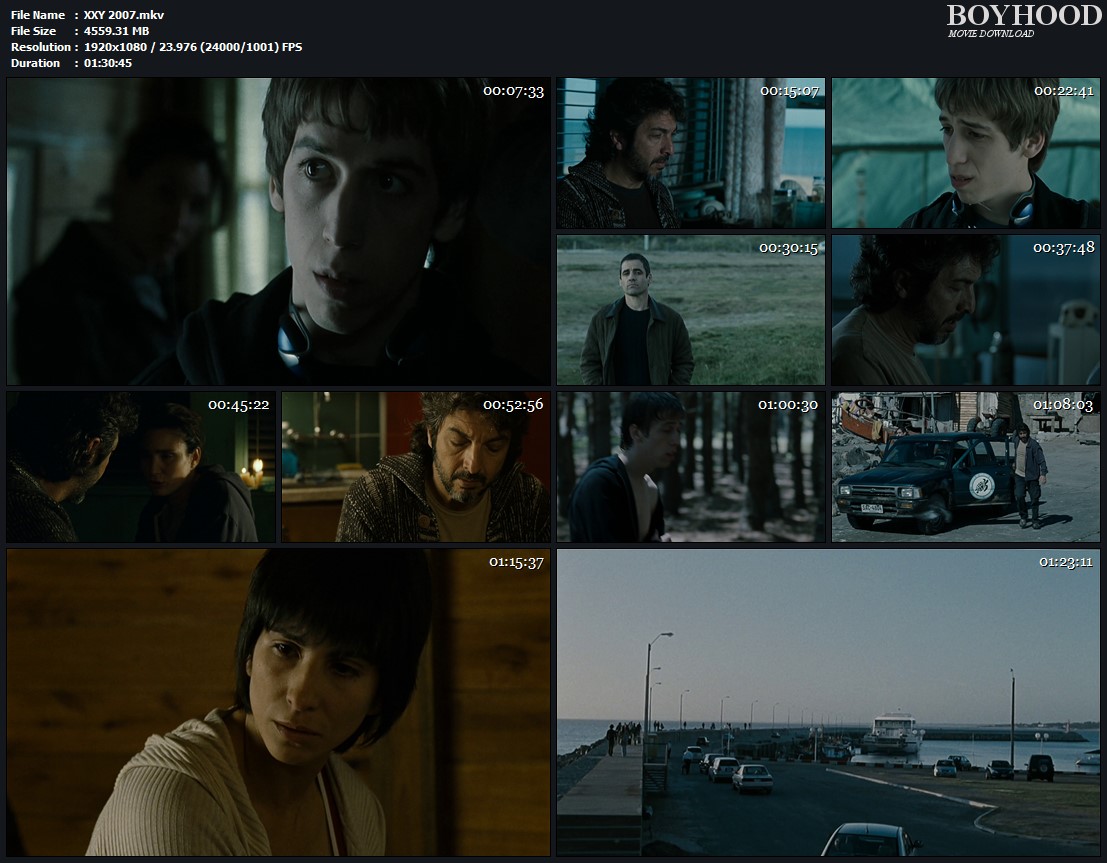Open the thumbnail stamped 00:22:41
The image size is (1107, 863).
tap(965, 153)
